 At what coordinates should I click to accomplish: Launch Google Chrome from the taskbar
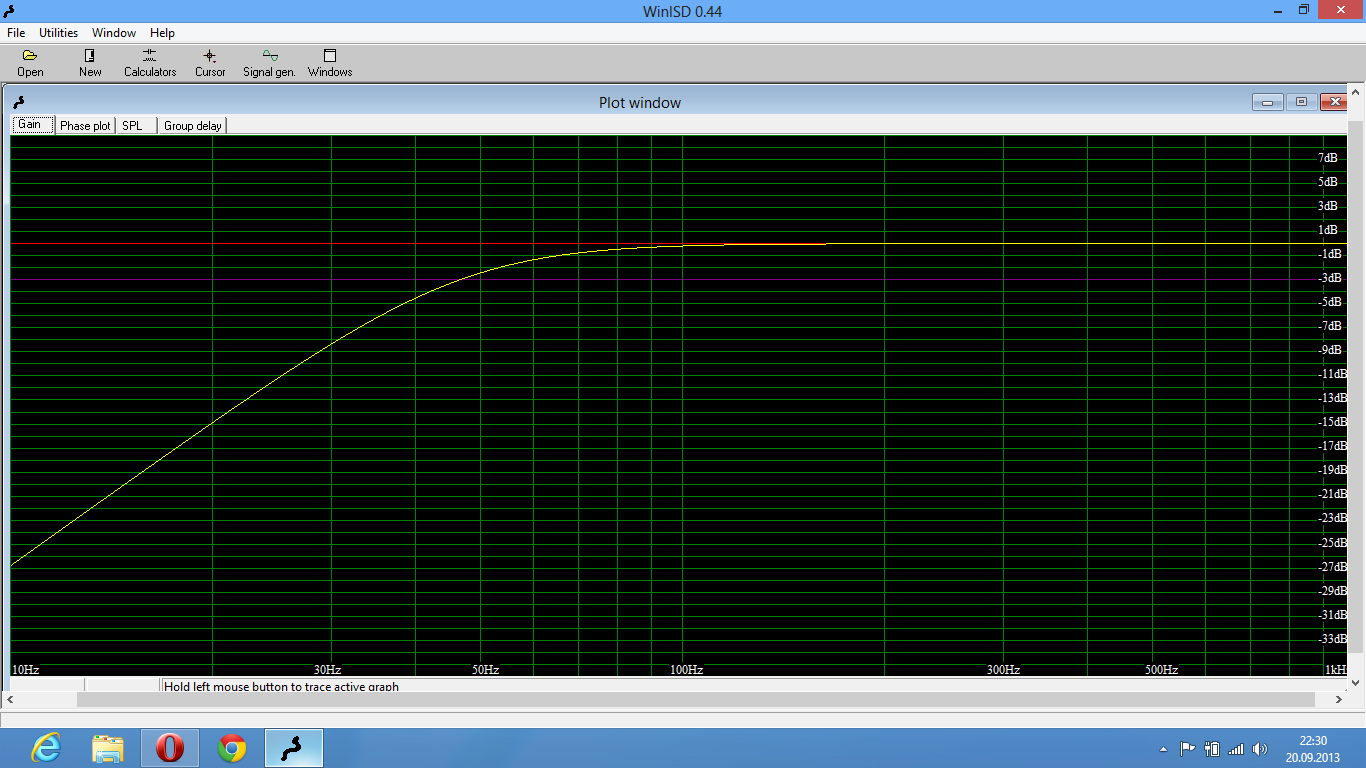pos(232,748)
